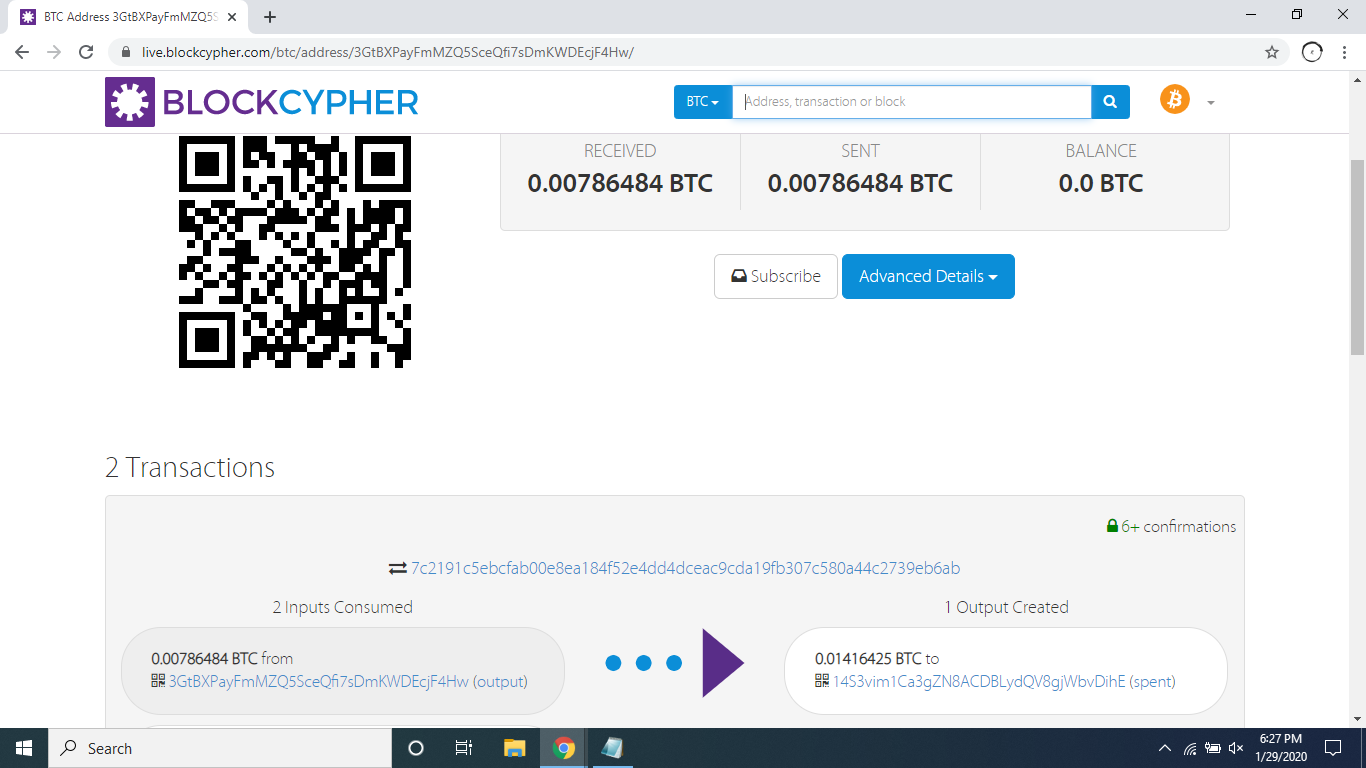
Task: Click the Subscribe button
Action: pos(775,277)
